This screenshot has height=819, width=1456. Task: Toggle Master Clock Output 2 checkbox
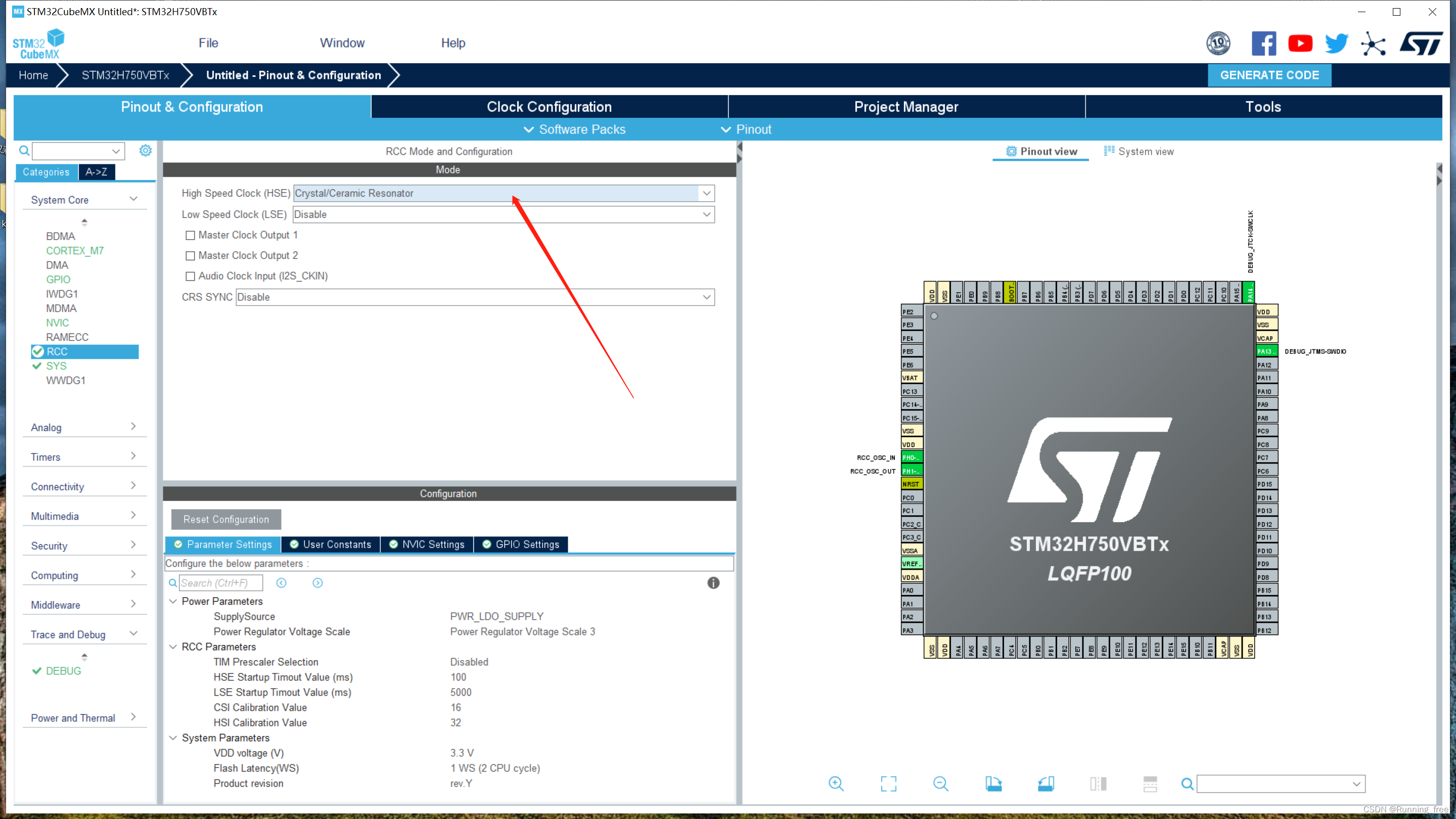pos(189,255)
